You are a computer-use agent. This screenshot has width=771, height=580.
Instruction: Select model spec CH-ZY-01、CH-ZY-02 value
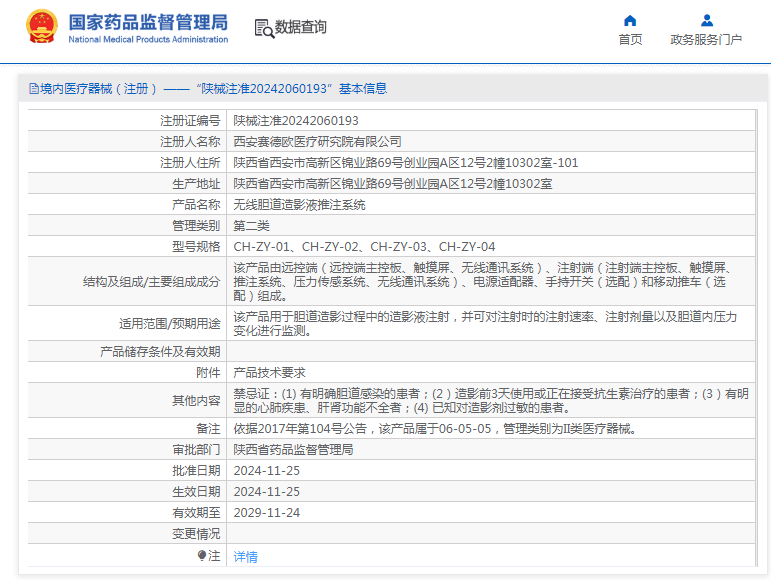click(364, 247)
